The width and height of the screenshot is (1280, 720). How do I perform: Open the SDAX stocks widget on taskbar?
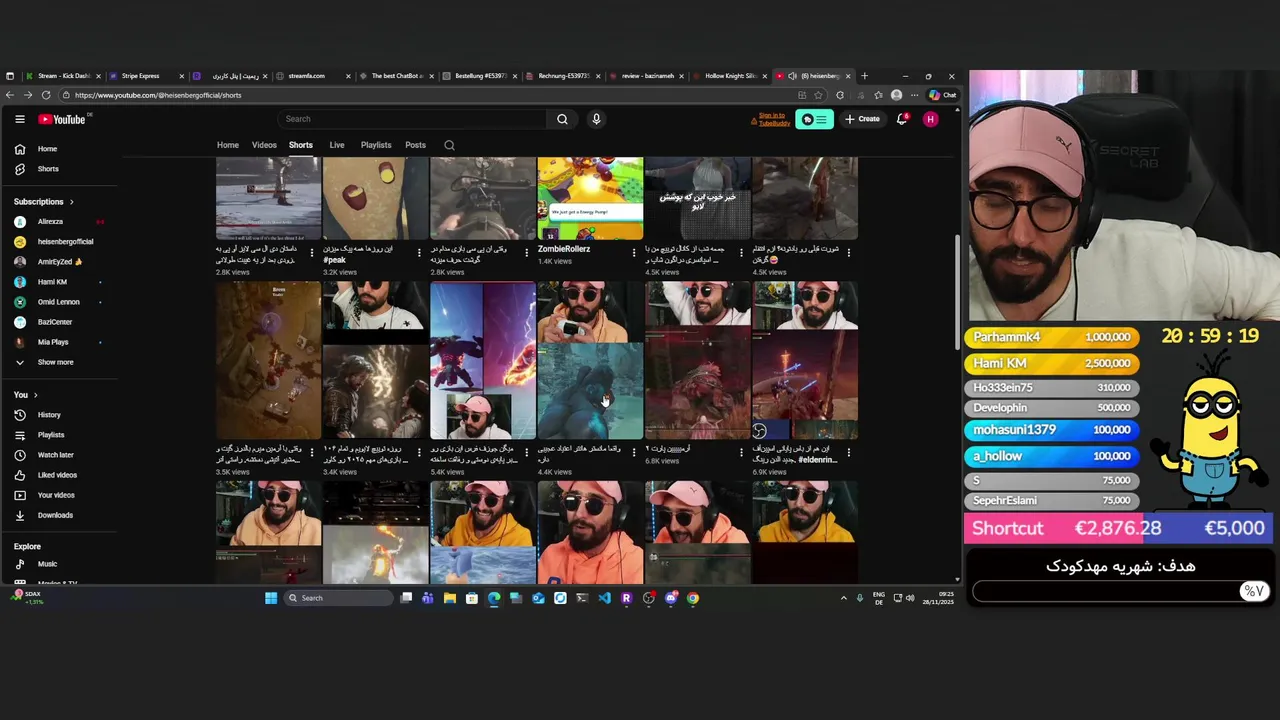(28, 598)
